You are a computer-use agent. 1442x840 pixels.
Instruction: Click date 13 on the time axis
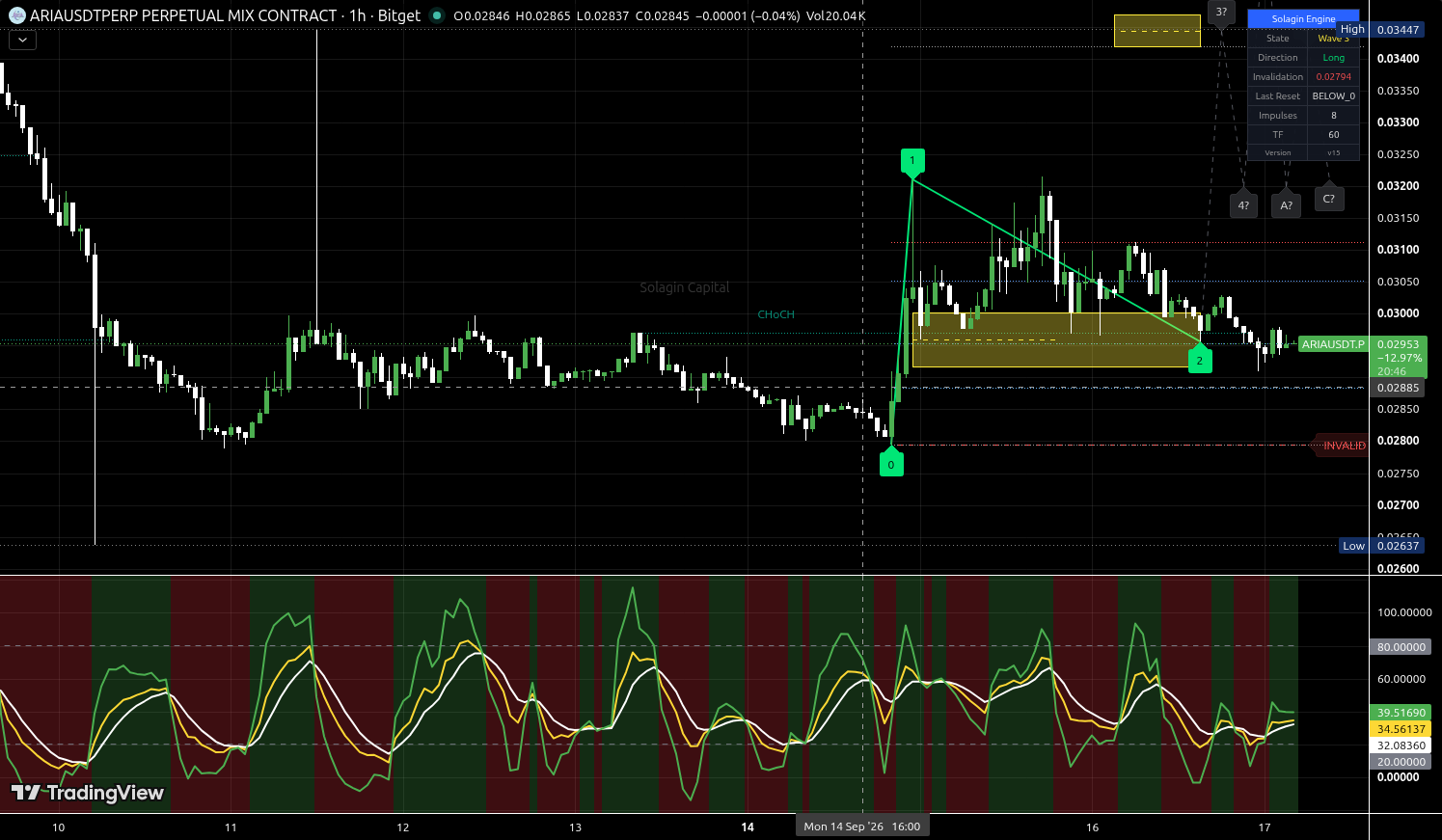point(576,827)
